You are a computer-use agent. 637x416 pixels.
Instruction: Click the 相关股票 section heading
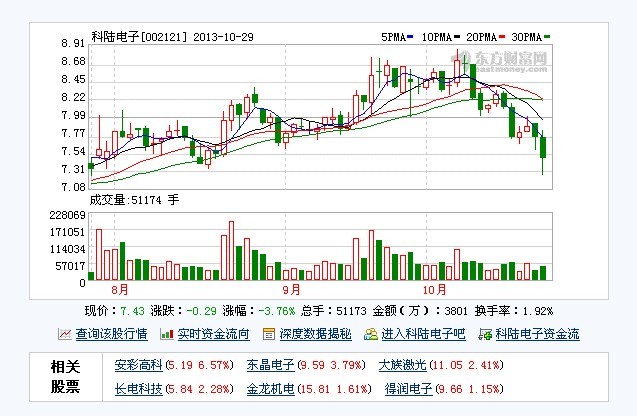pyautogui.click(x=65, y=377)
